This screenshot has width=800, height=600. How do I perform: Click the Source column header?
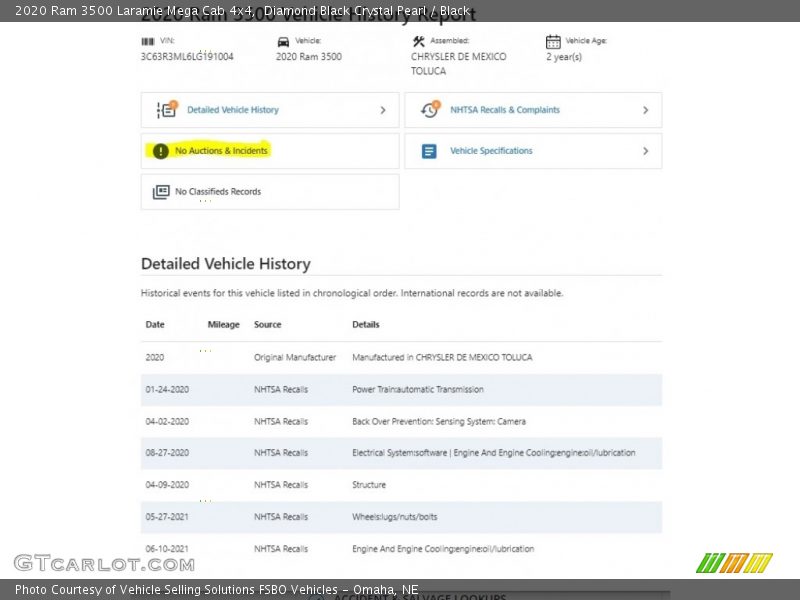[x=267, y=325]
